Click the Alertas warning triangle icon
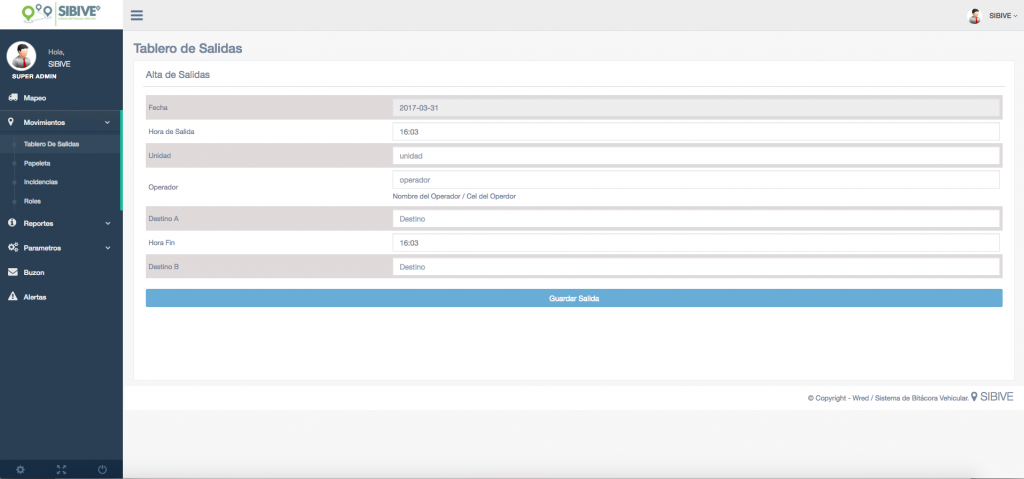The width and height of the screenshot is (1024, 479). click(12, 296)
